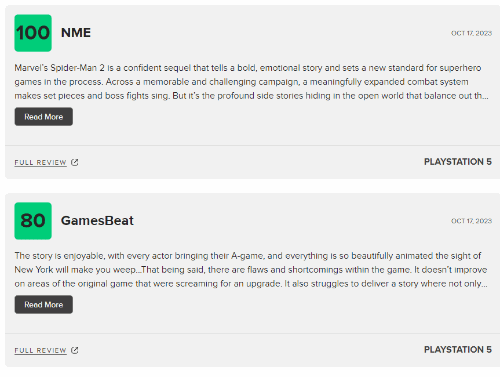Image resolution: width=500 pixels, height=377 pixels.
Task: Click the Oct 17, 2023 date on NME review
Action: tap(472, 33)
